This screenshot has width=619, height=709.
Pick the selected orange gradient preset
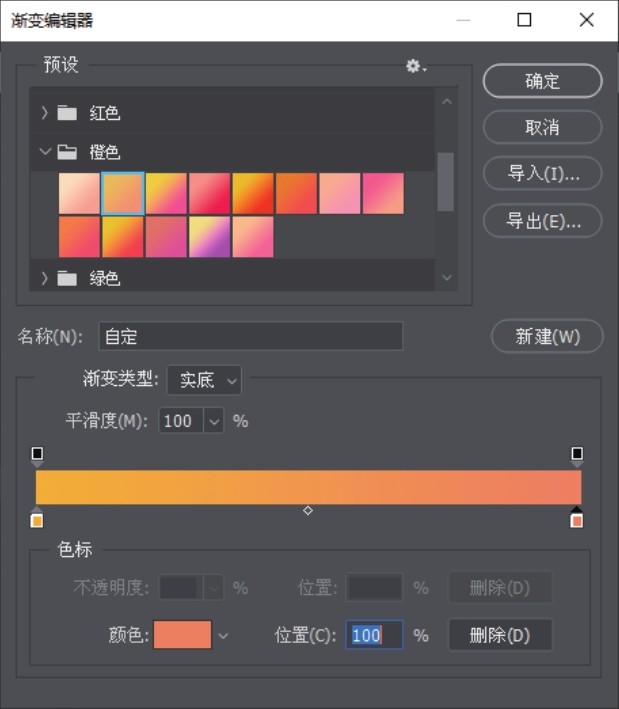[x=123, y=194]
